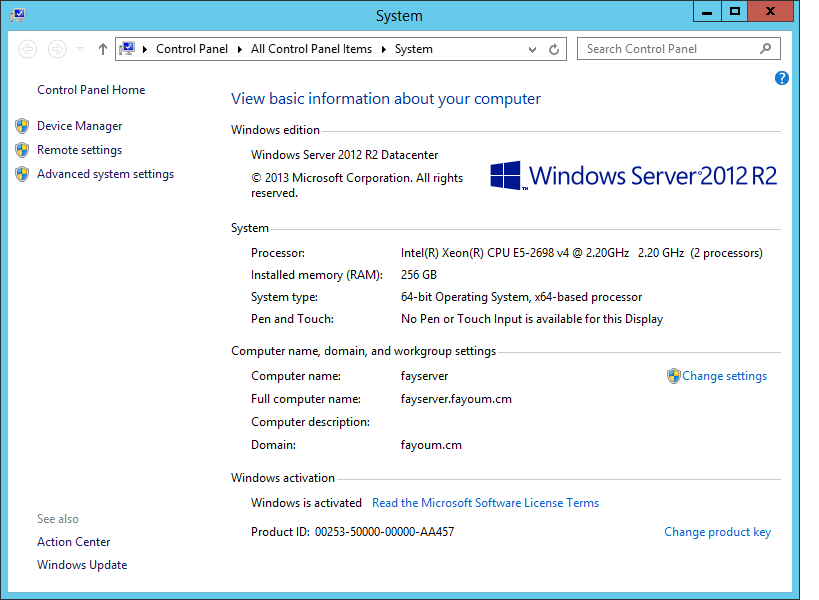Select All Control Panel Items breadcrumb

(x=311, y=49)
